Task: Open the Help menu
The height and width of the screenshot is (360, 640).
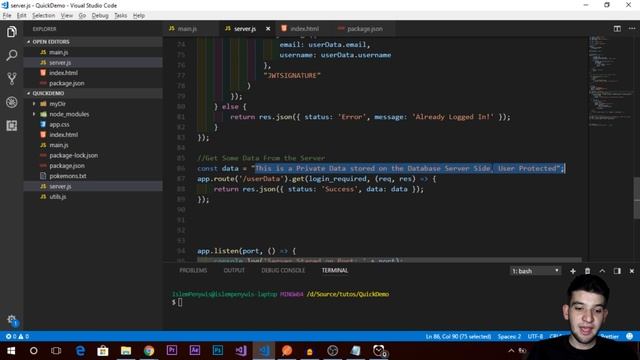Action: [x=139, y=16]
